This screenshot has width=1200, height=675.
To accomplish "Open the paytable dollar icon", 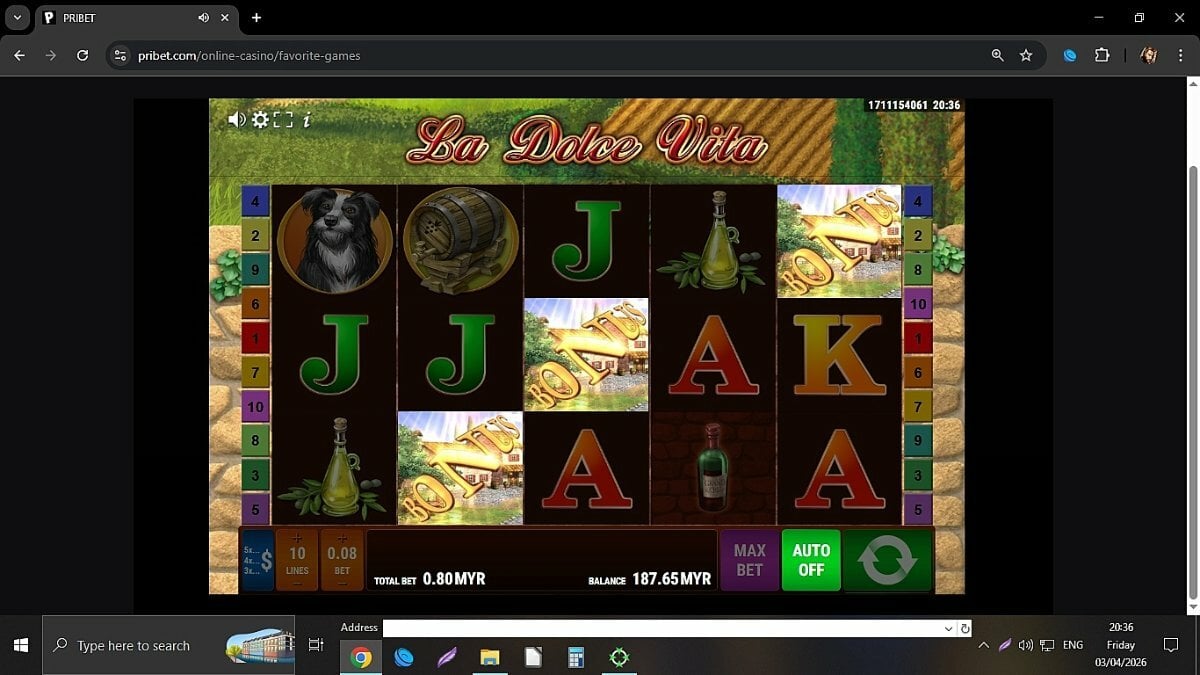I will tap(258, 561).
